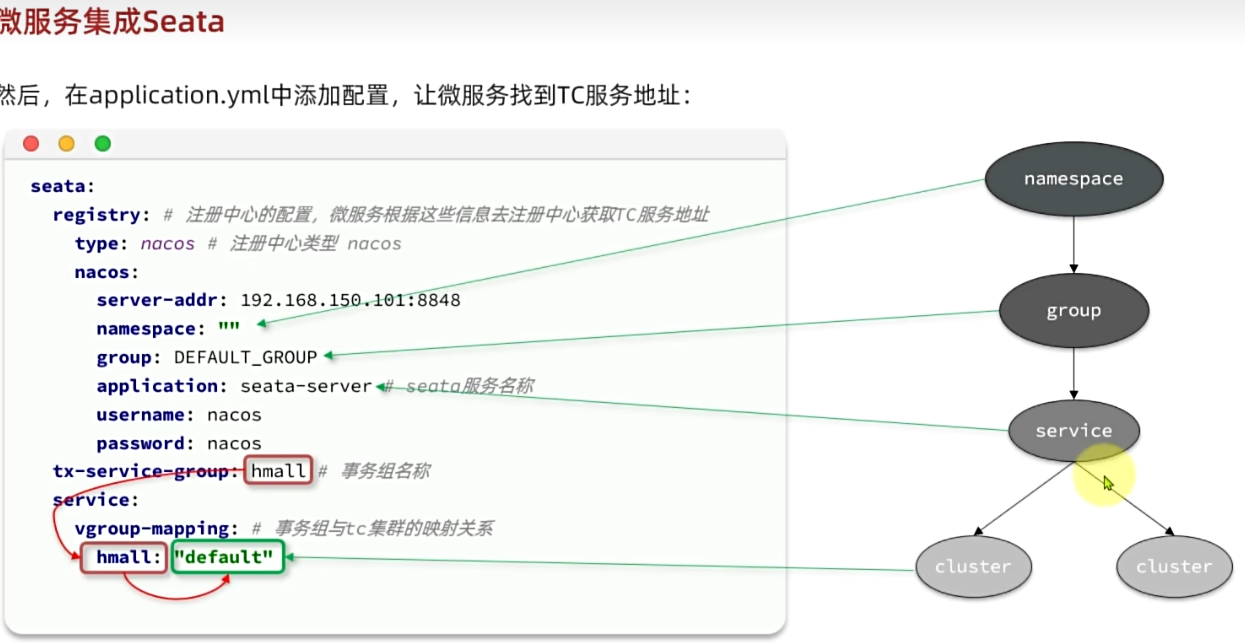
Task: Click the red dot in code window
Action: (x=31, y=144)
